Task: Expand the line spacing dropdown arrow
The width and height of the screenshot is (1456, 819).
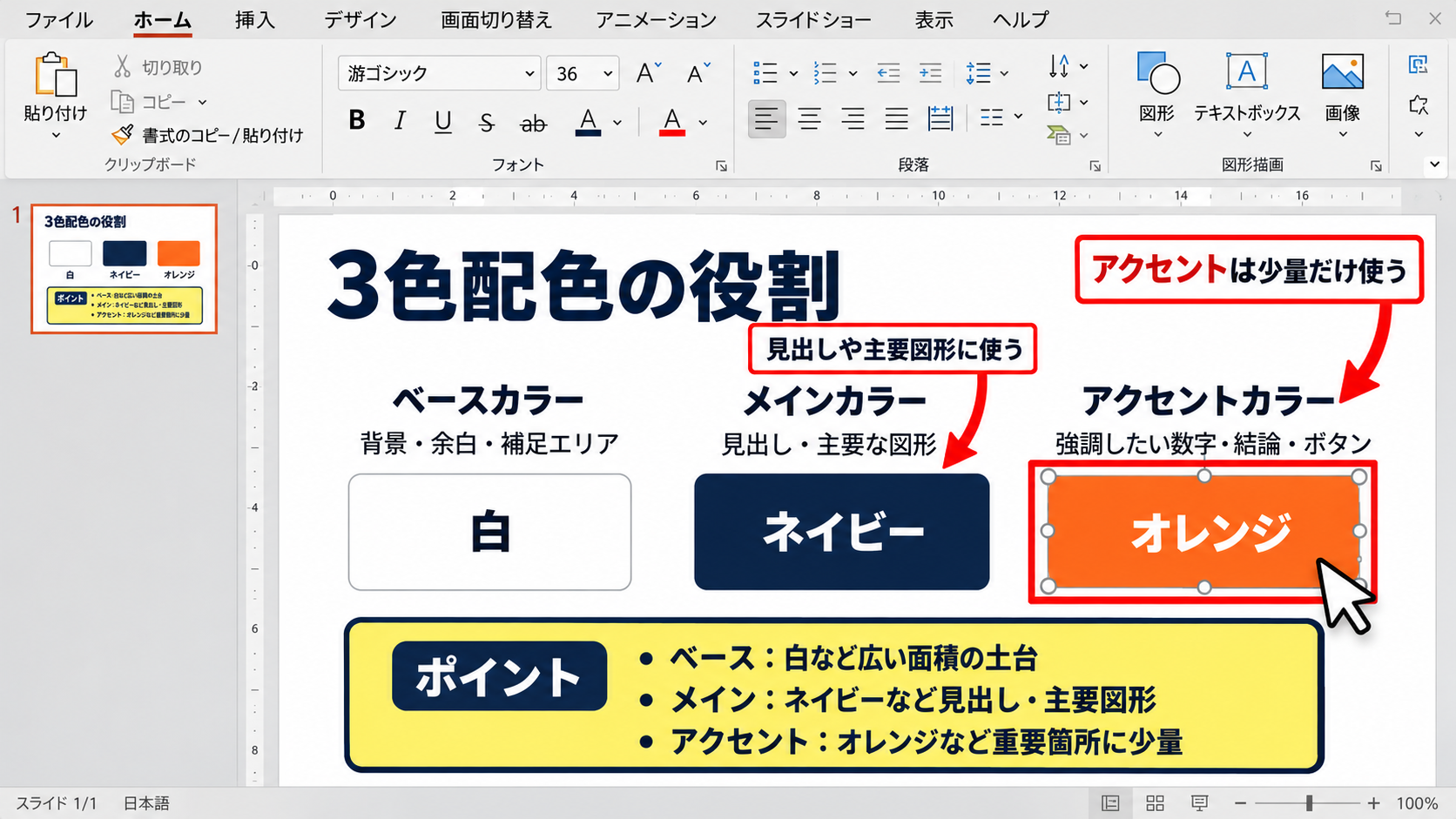Action: tap(1004, 74)
